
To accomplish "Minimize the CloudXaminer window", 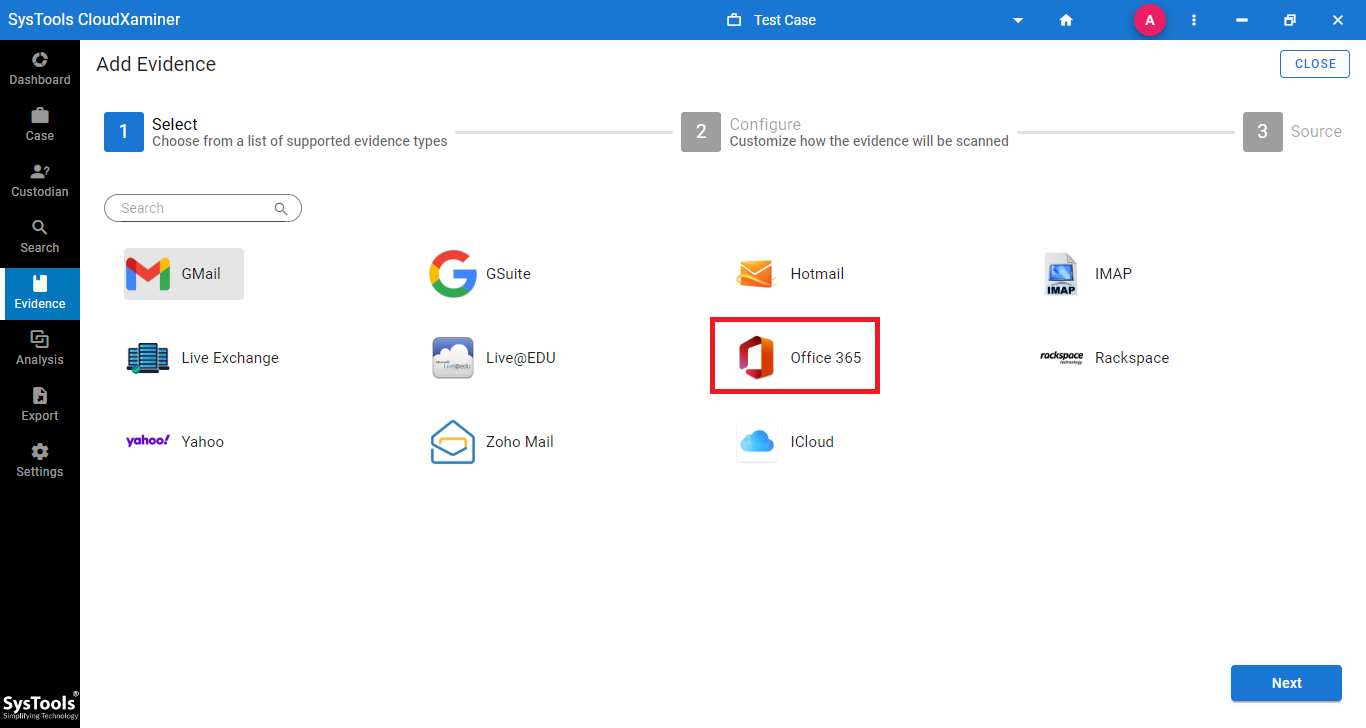I will (x=1242, y=20).
